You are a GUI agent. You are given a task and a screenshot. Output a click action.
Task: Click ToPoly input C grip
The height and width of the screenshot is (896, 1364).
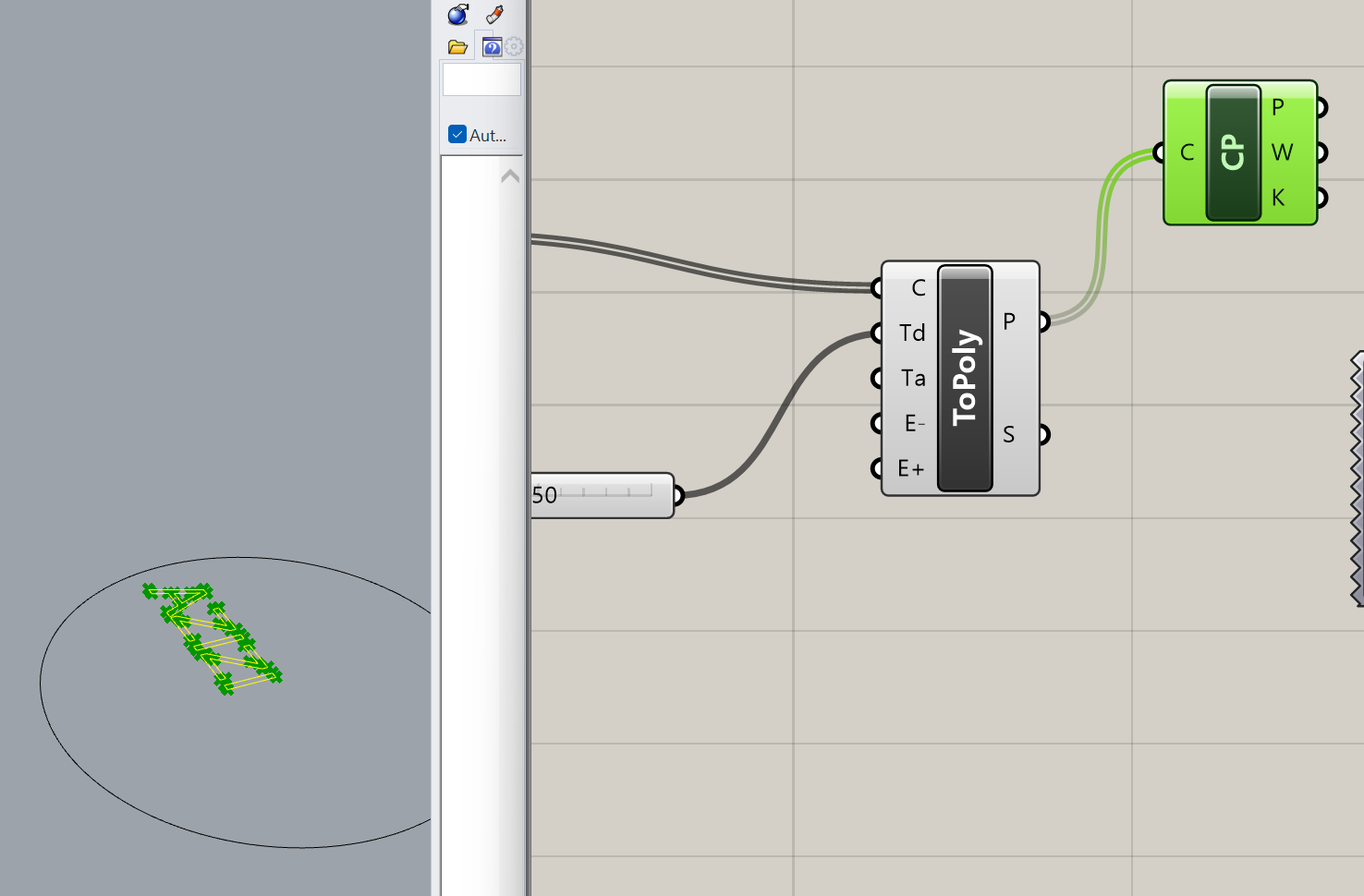(877, 288)
